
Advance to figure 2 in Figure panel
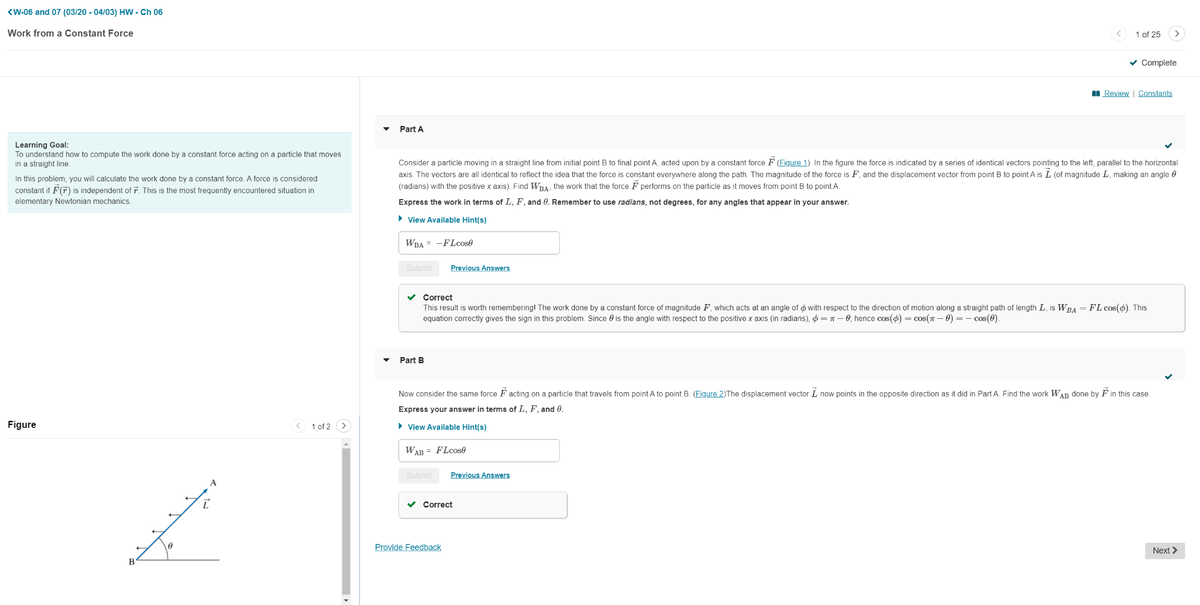click(x=343, y=426)
